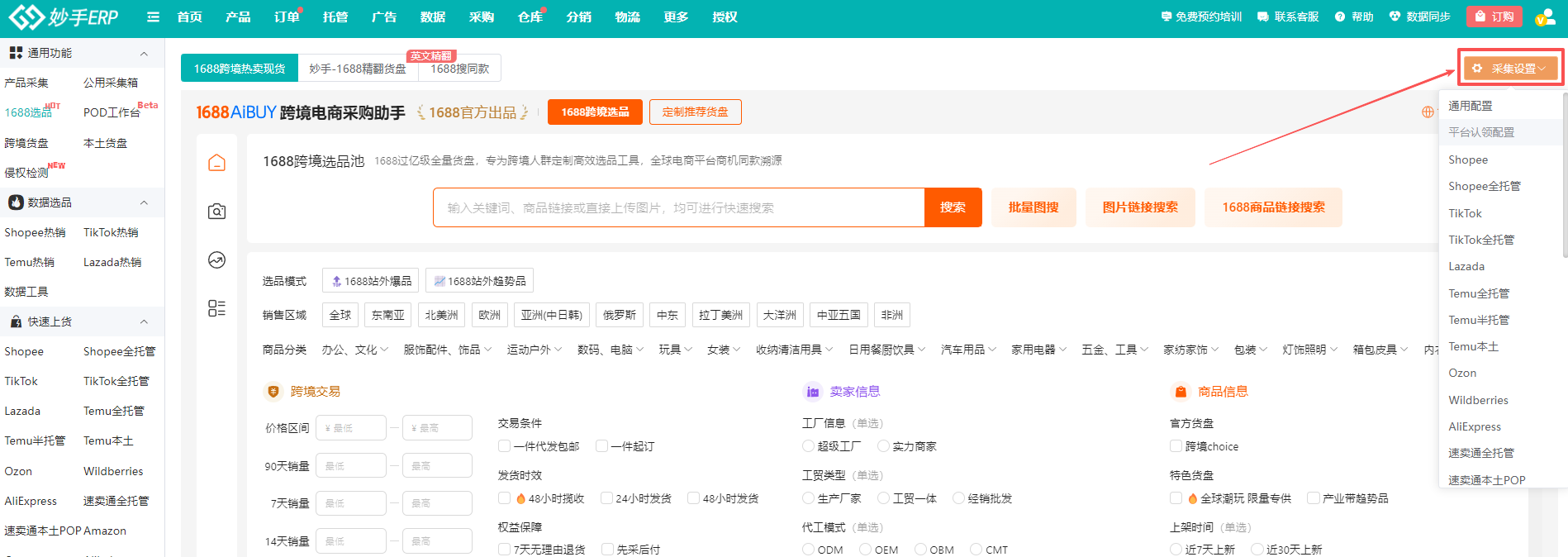Expand 服饰配件、饰品 category dropdown
This screenshot has width=1568, height=557.
point(447,350)
